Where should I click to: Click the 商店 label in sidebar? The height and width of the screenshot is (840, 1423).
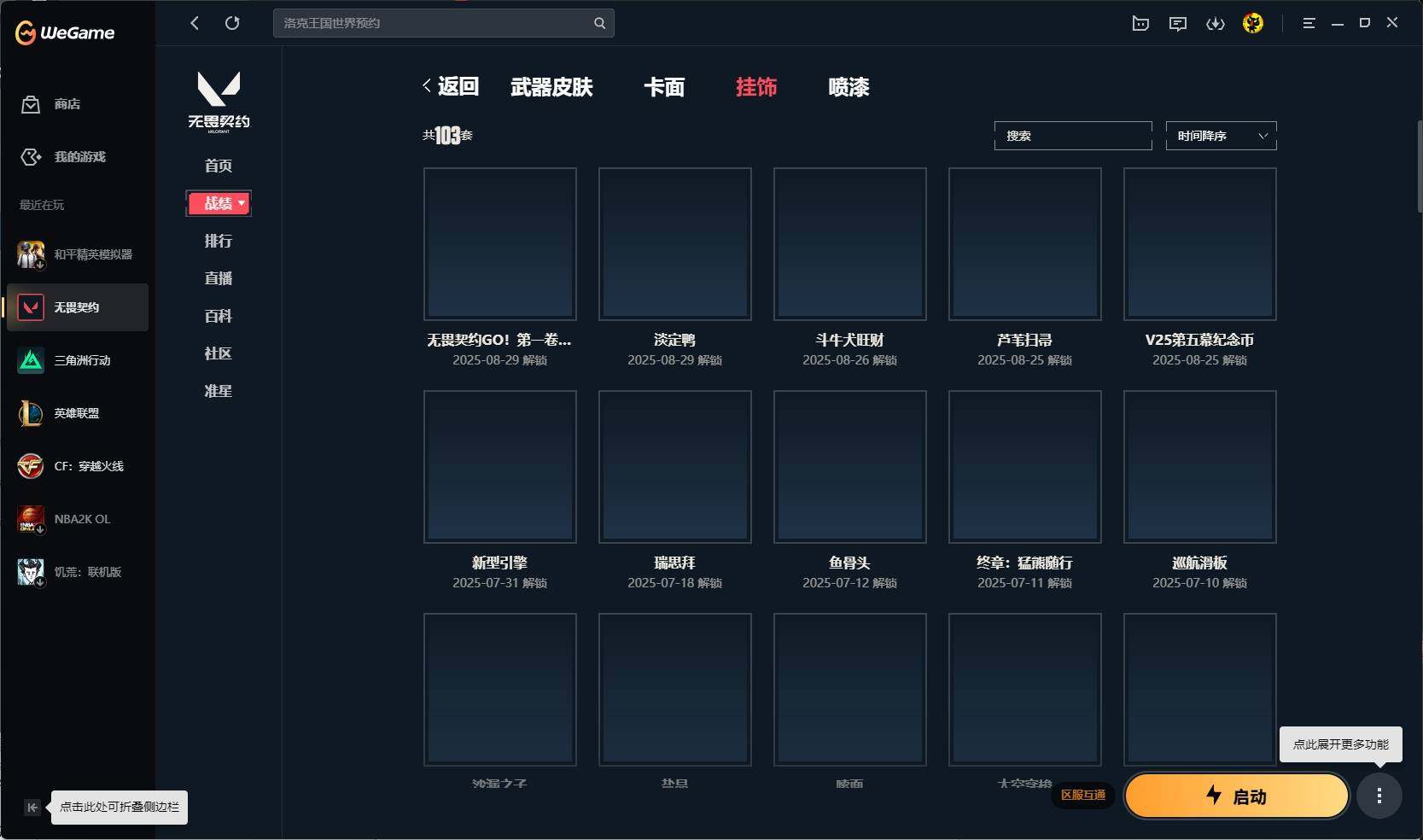[x=67, y=104]
